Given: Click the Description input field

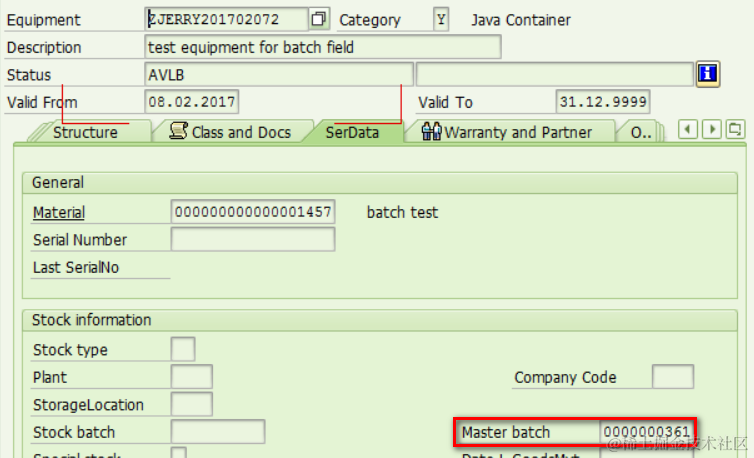Looking at the screenshot, I should coord(323,47).
